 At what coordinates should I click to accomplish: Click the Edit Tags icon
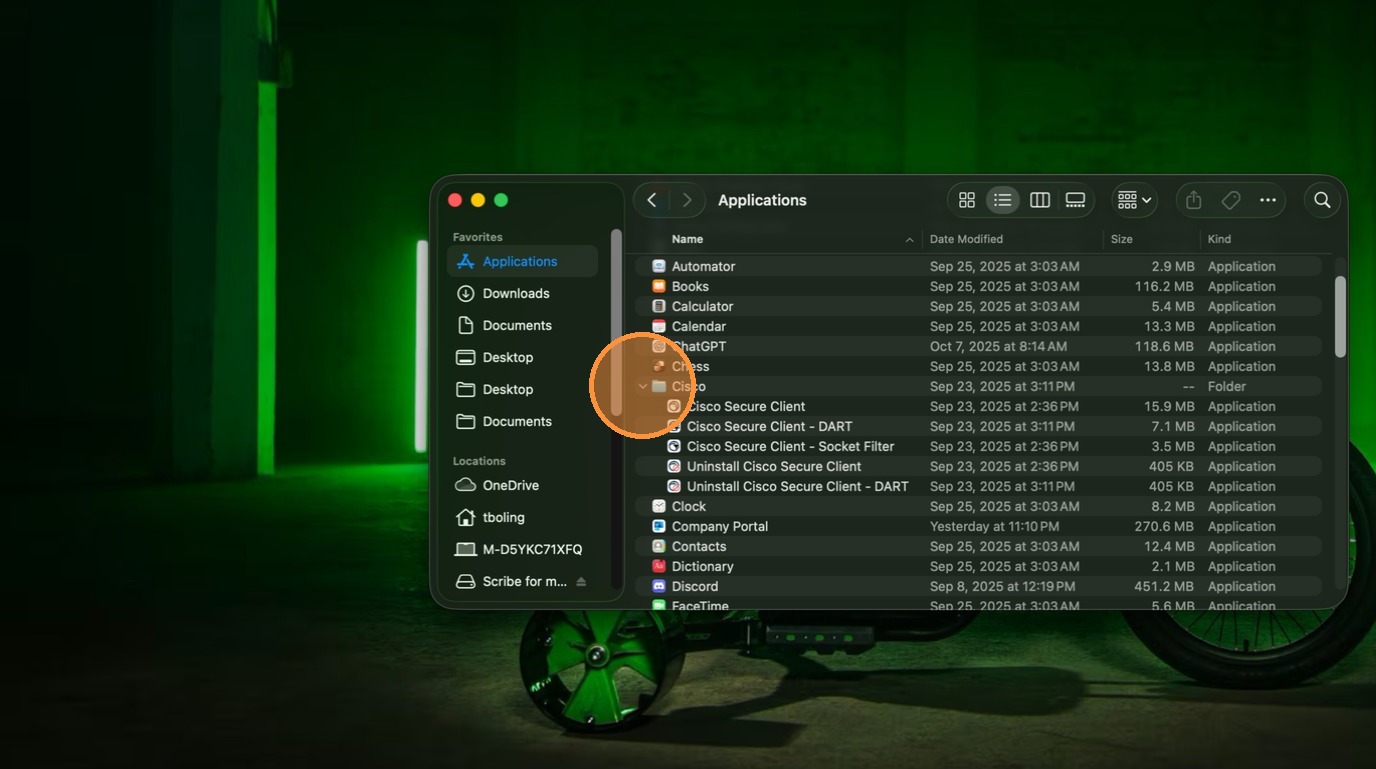[1231, 200]
